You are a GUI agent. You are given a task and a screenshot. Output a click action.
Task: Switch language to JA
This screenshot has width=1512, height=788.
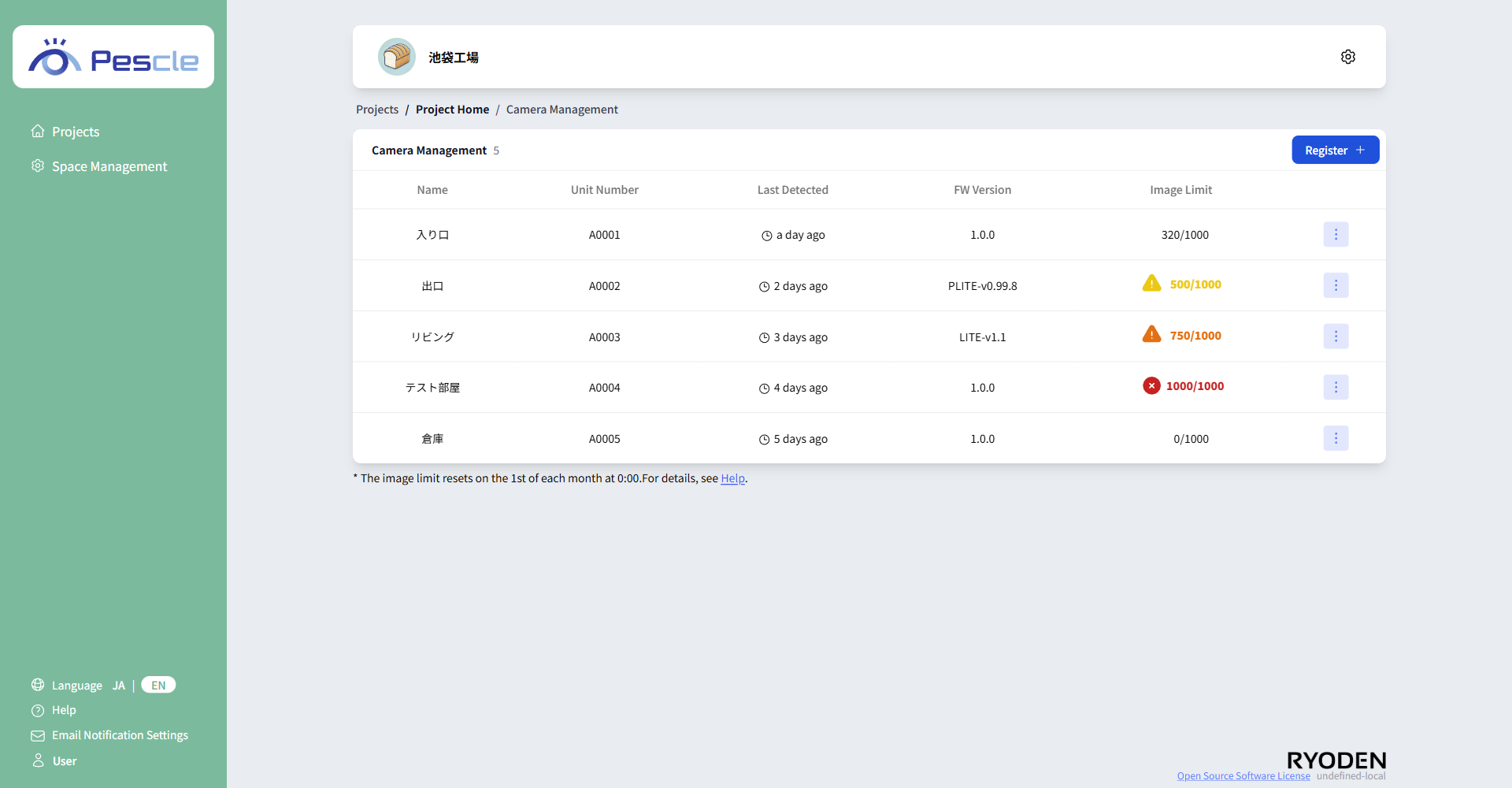118,685
